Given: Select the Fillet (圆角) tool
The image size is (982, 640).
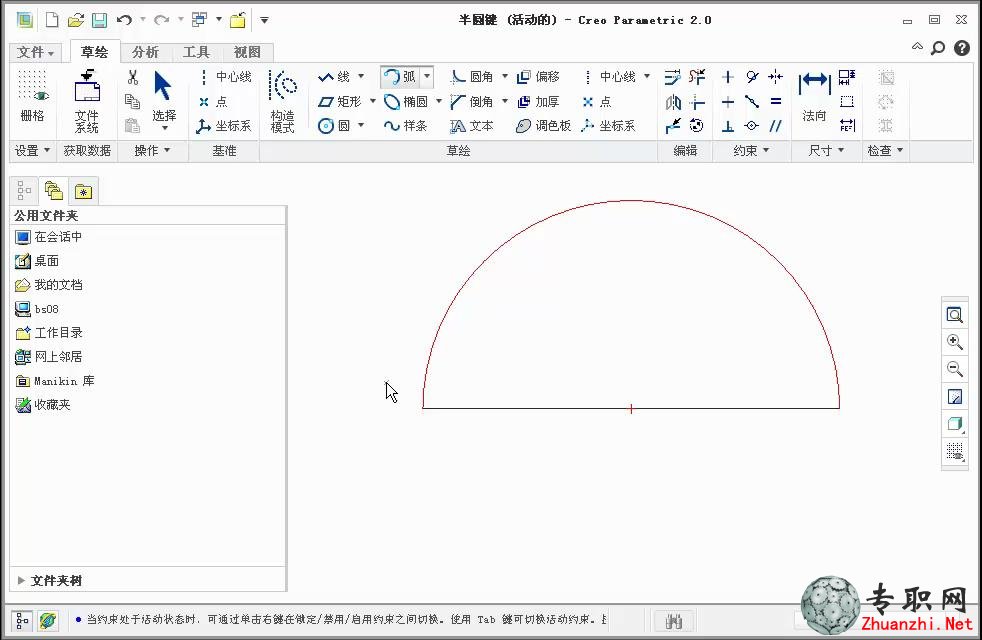Looking at the screenshot, I should coord(472,76).
